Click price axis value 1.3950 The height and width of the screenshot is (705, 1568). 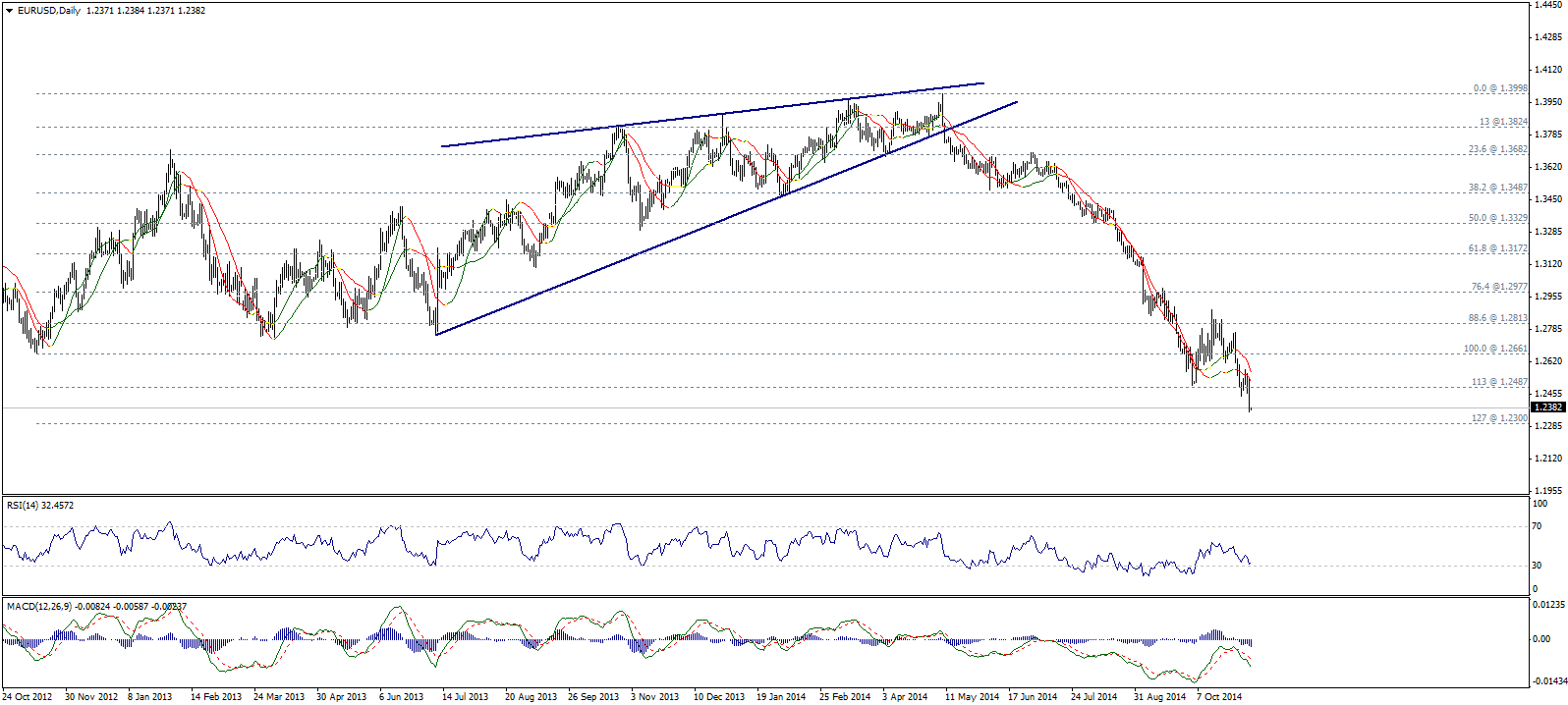click(x=1548, y=102)
